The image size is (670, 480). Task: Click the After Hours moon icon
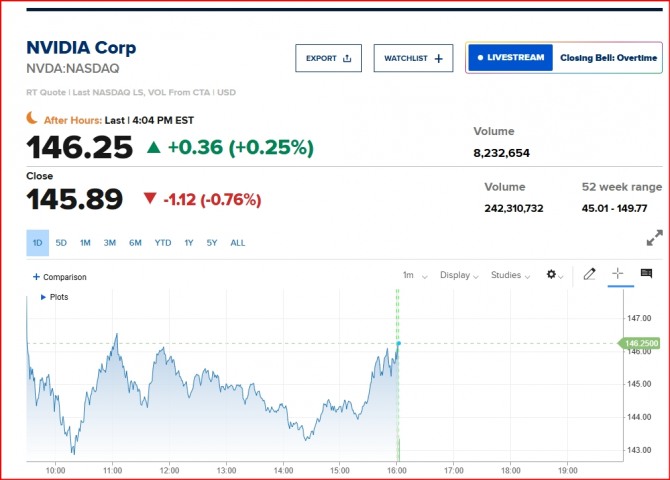33,118
